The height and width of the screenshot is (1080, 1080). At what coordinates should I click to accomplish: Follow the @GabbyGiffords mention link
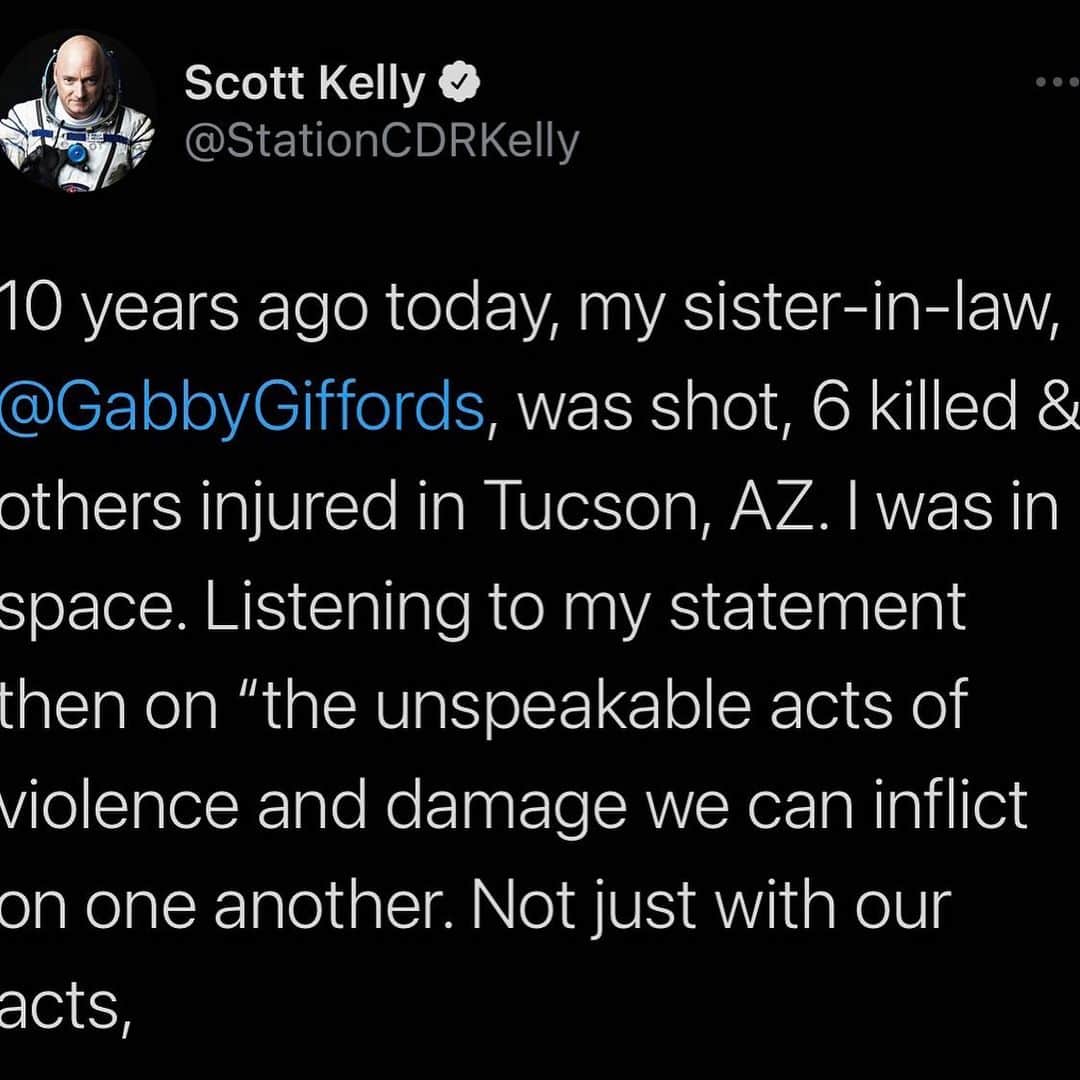tap(242, 408)
